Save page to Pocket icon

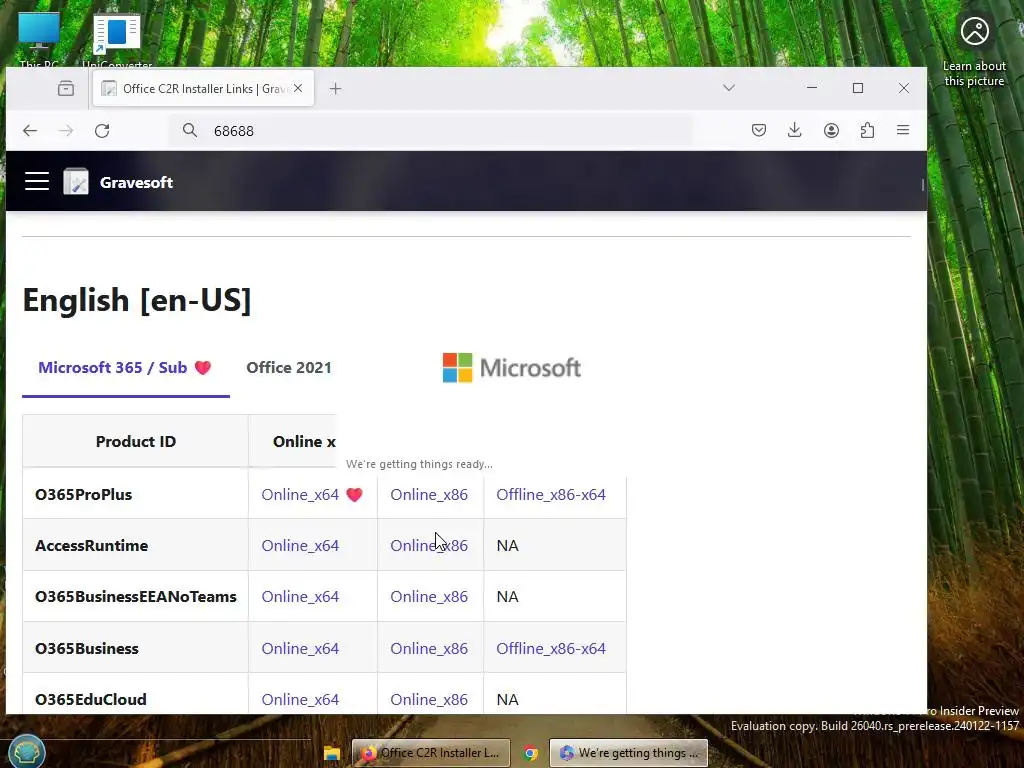coord(758,131)
